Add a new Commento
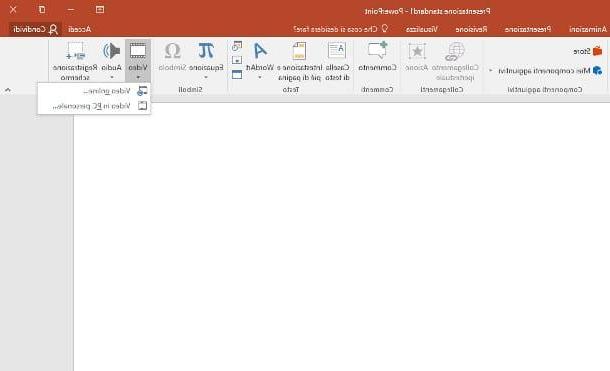The width and height of the screenshot is (610, 371). click(x=377, y=56)
